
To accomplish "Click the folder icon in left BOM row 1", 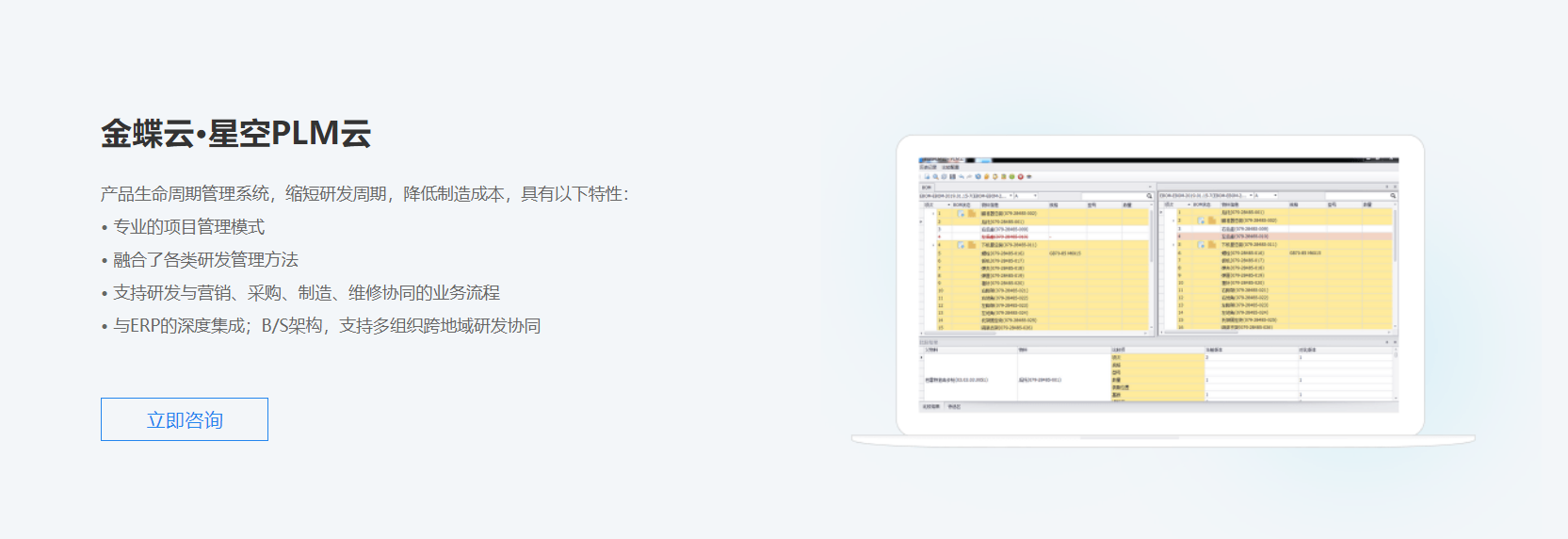I will point(972,214).
